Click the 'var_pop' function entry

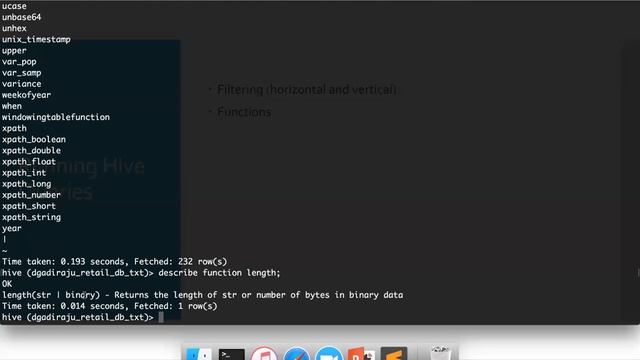19,62
